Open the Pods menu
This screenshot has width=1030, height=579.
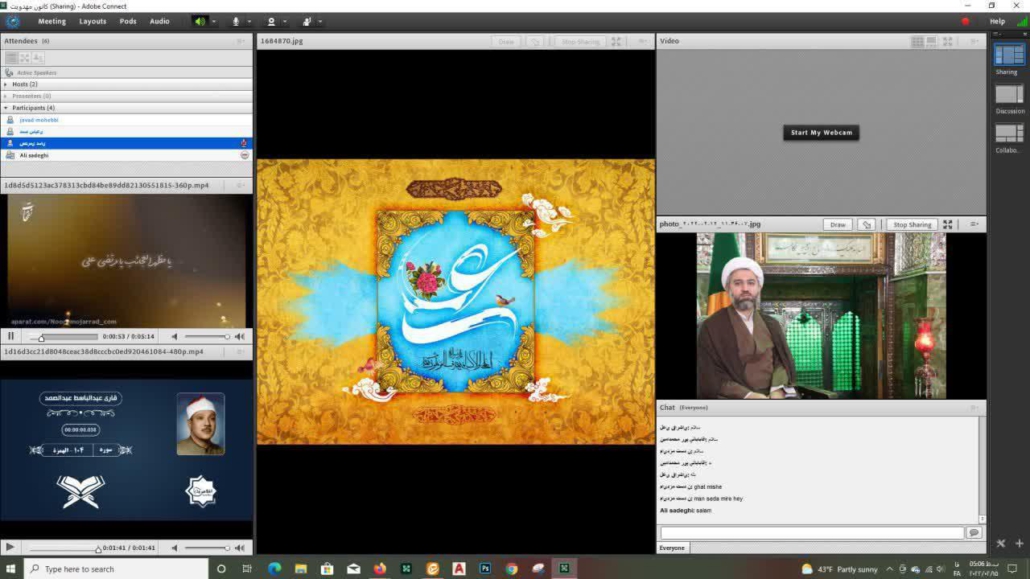point(128,21)
